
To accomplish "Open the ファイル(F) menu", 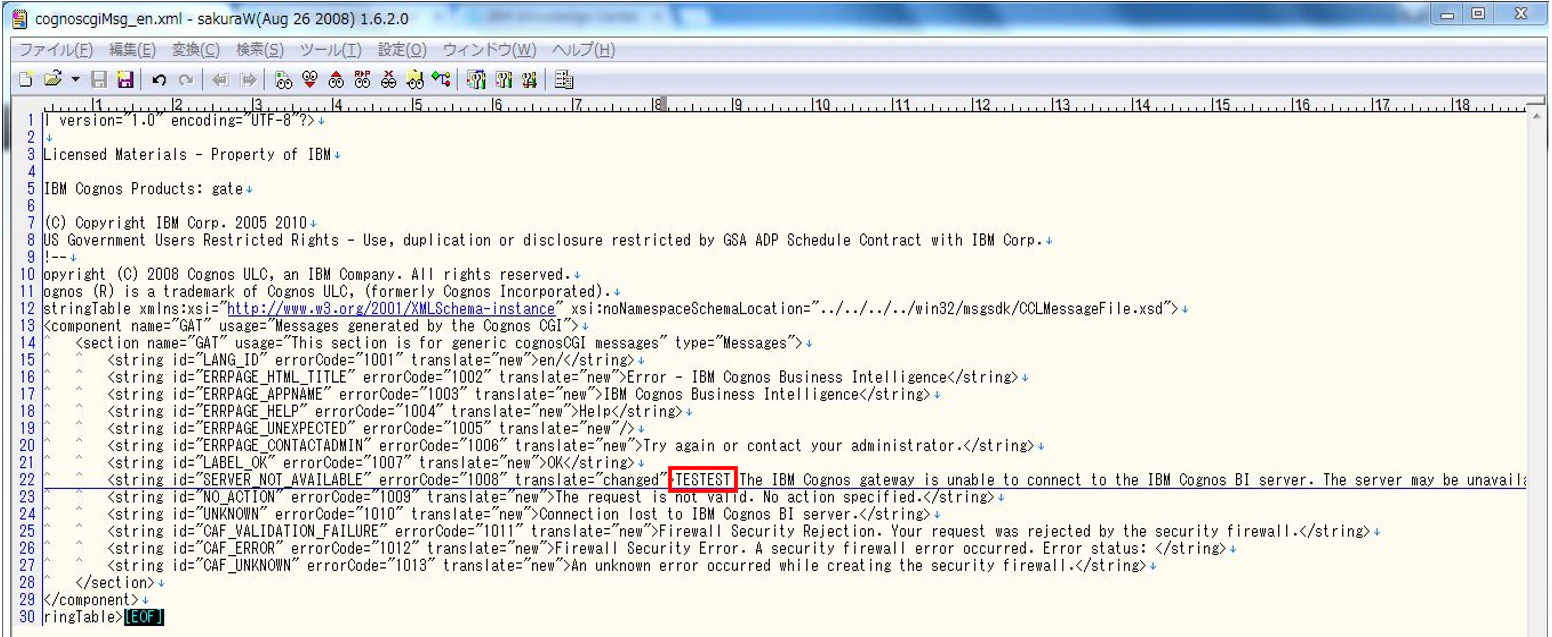I will 56,50.
